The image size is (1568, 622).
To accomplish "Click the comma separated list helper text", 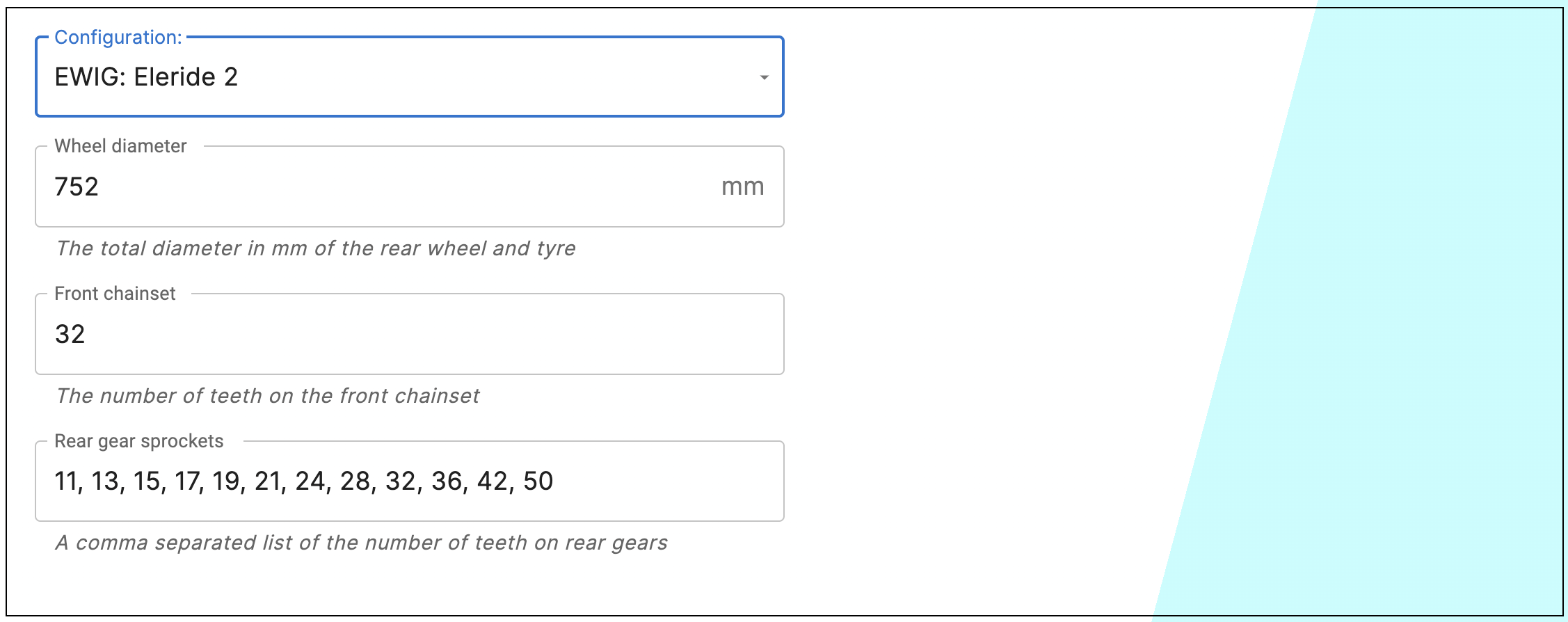I will pos(362,543).
